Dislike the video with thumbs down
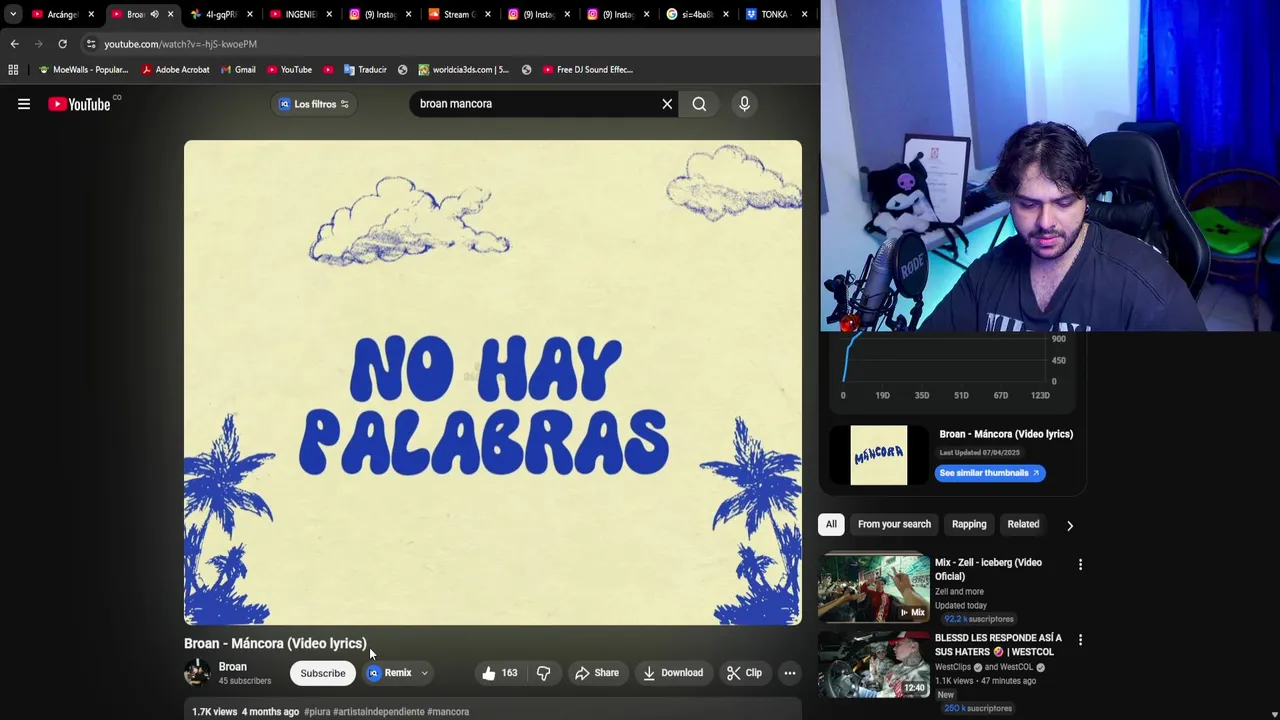 pos(543,673)
